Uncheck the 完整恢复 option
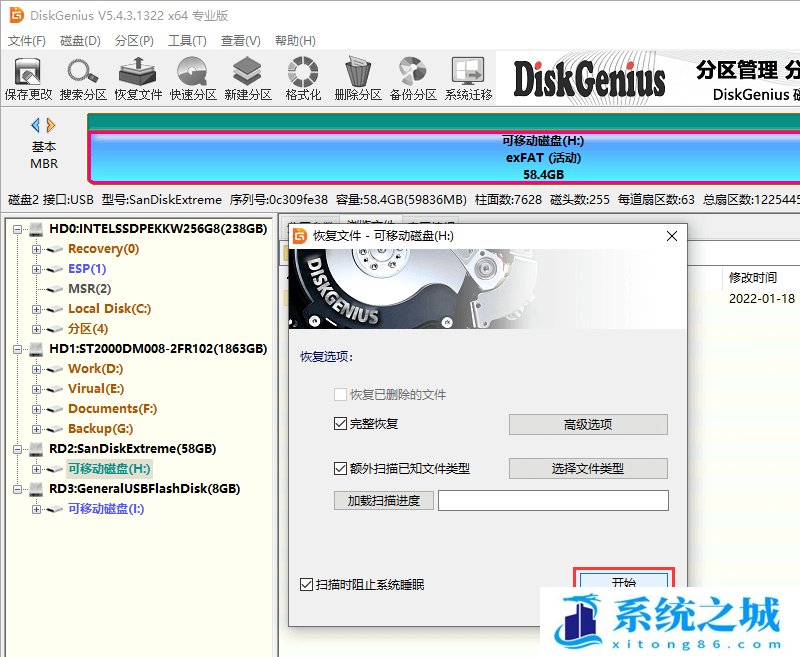This screenshot has width=800, height=657. click(x=340, y=423)
